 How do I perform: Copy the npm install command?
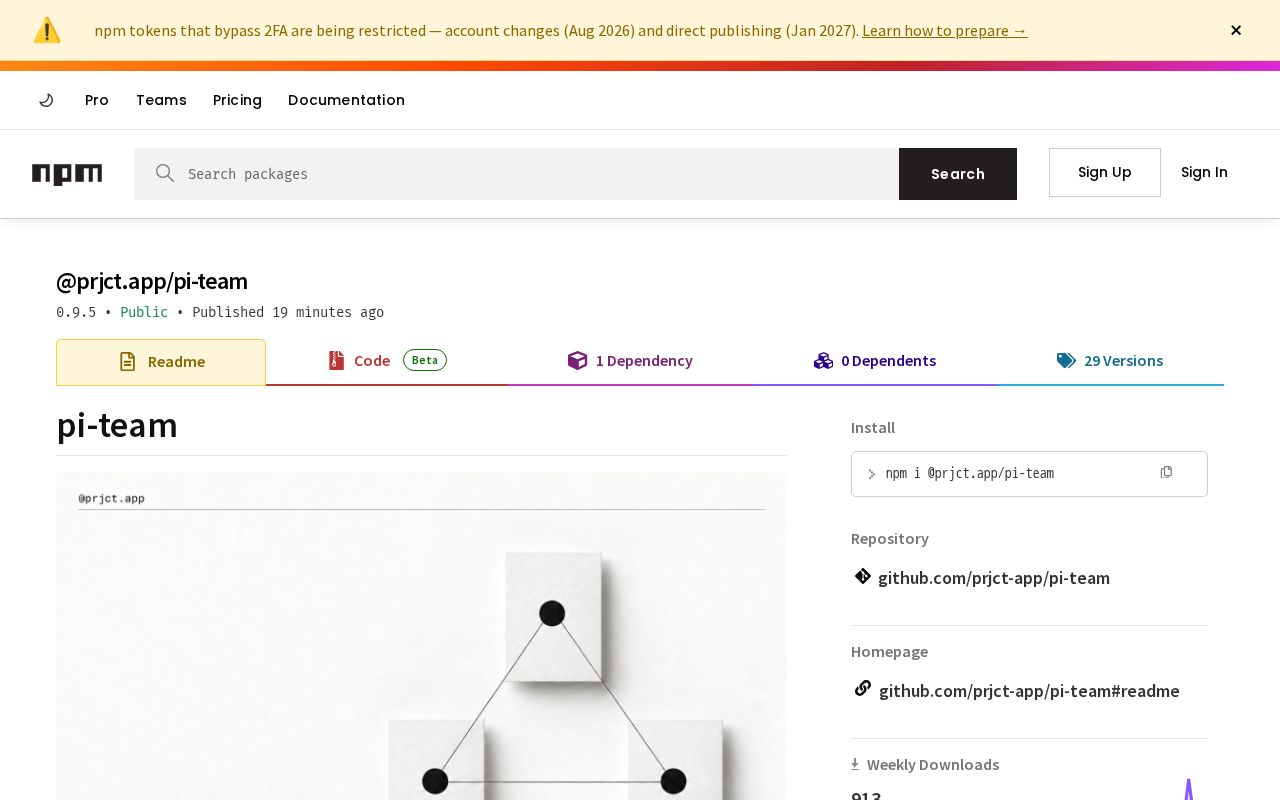[x=1166, y=472]
